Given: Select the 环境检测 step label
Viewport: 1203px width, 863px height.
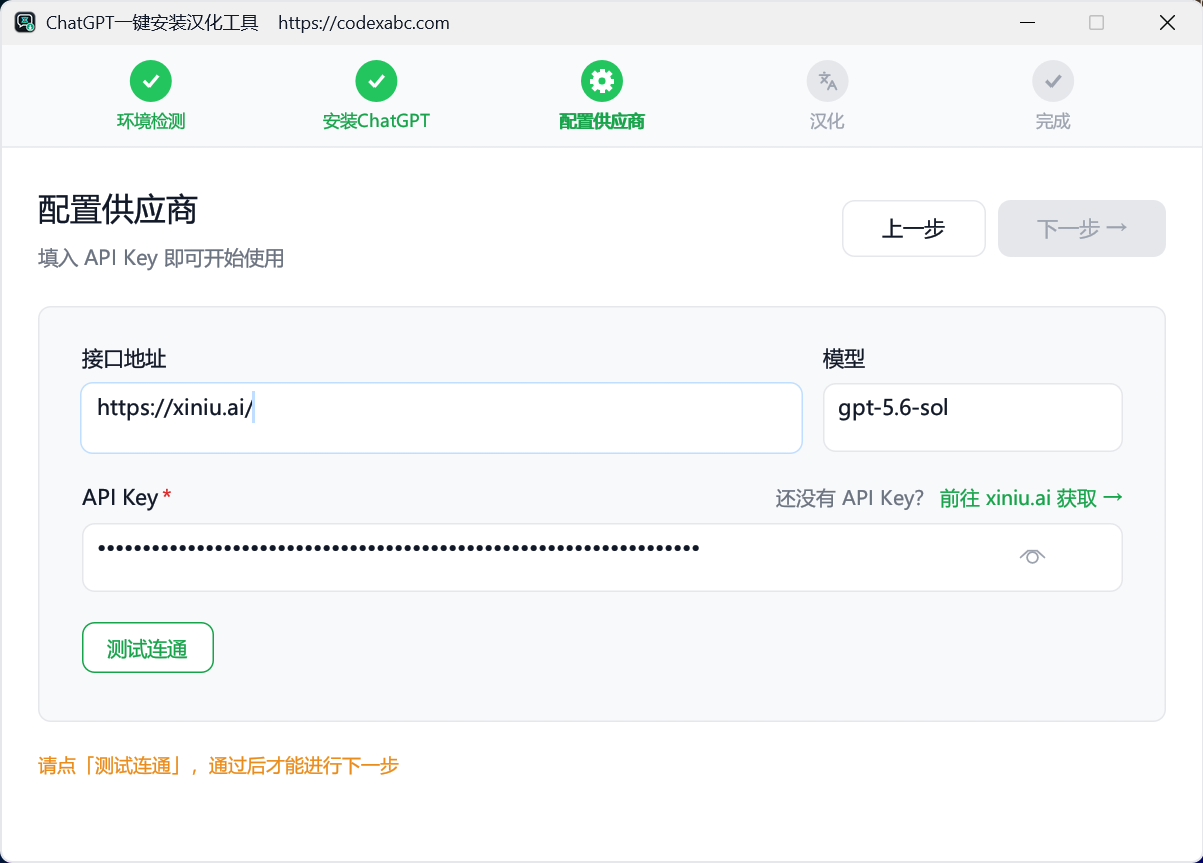Looking at the screenshot, I should (151, 121).
